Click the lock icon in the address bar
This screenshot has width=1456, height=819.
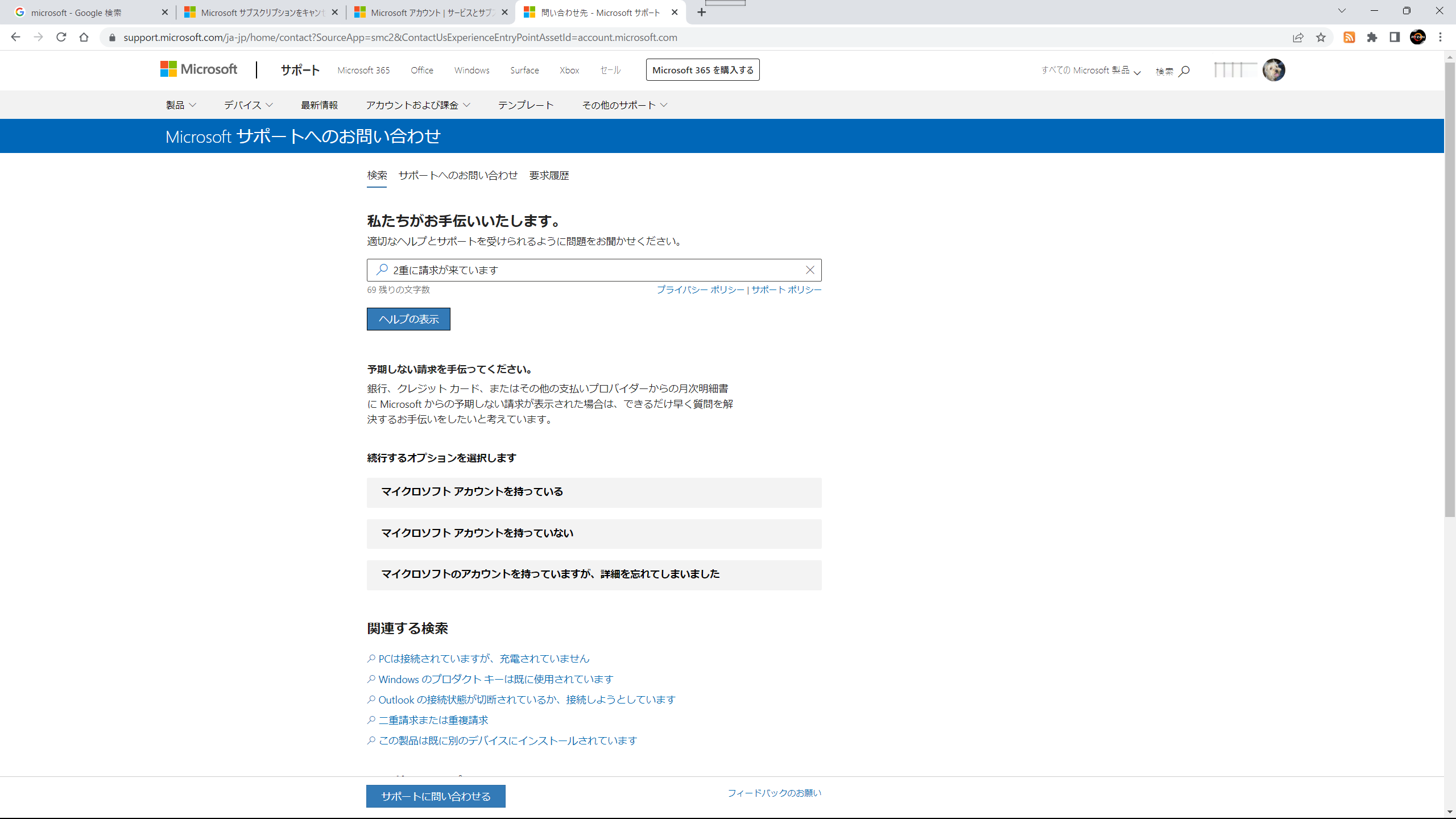(x=112, y=38)
